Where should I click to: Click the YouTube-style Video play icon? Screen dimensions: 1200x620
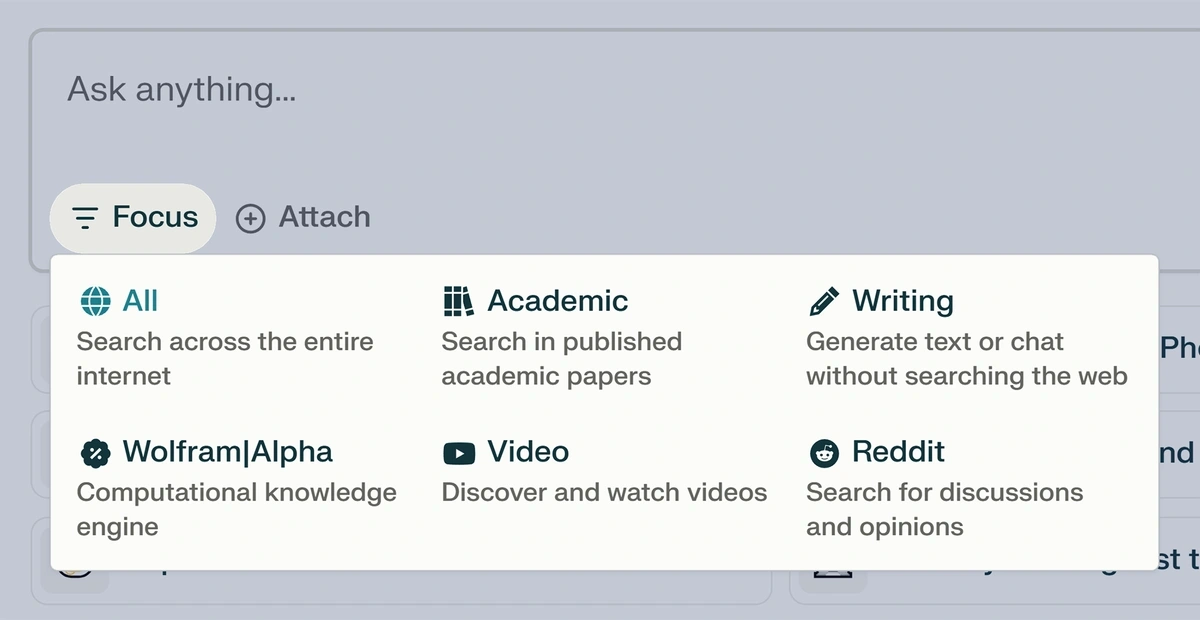459,453
